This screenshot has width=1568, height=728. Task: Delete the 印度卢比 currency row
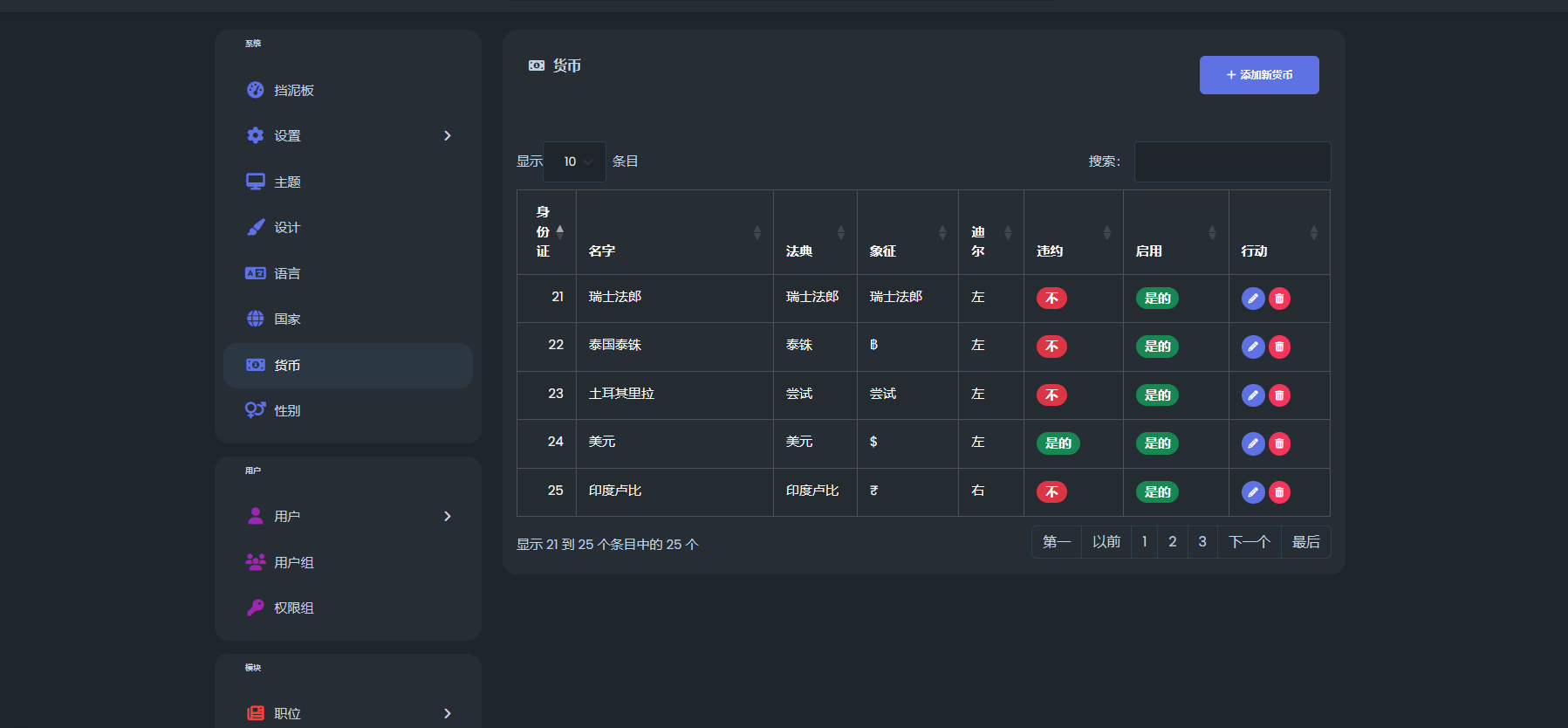click(x=1279, y=492)
